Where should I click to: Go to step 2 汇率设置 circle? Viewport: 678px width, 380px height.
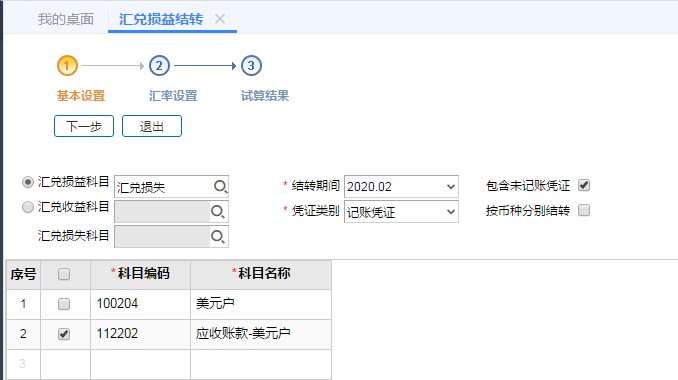[x=159, y=66]
